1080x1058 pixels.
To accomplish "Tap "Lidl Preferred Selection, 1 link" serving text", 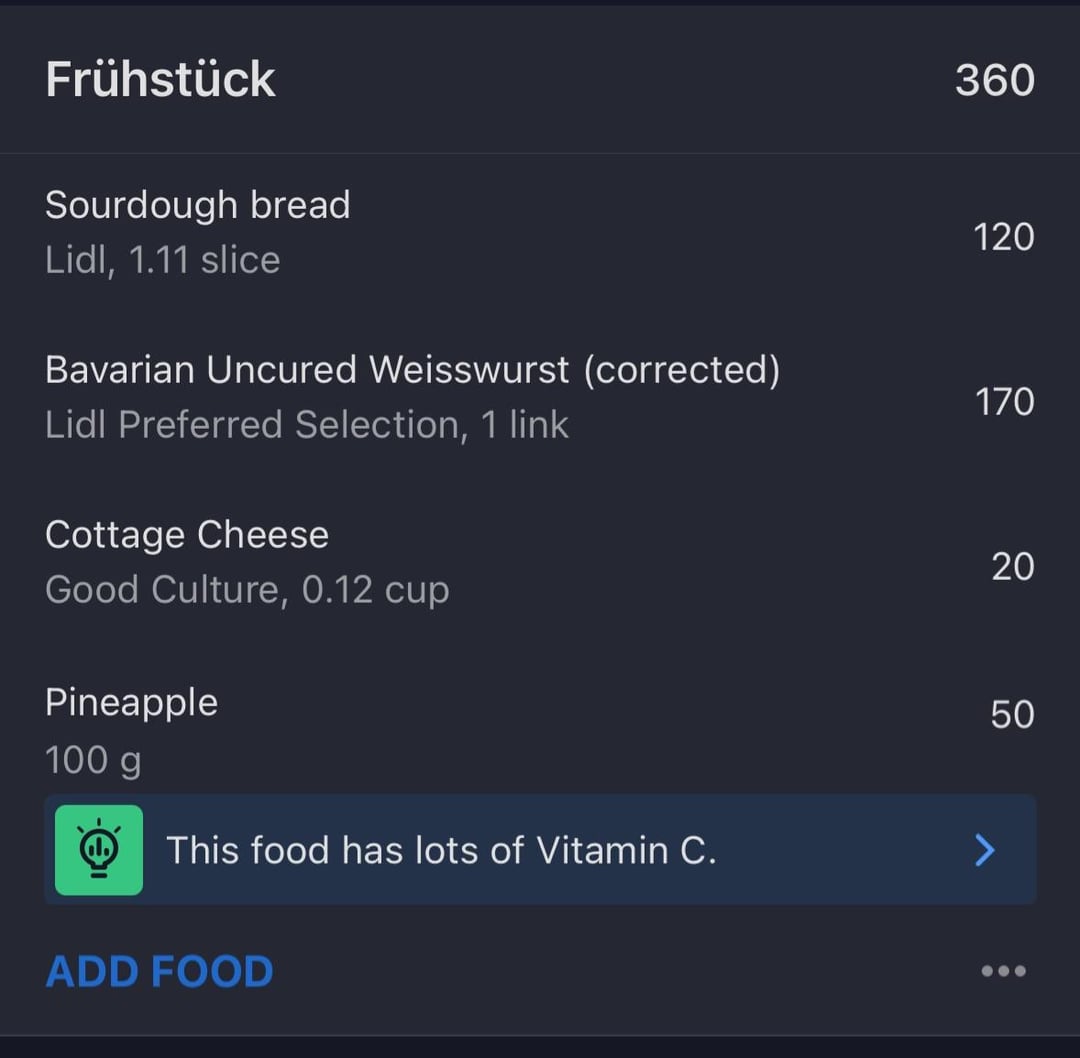I will click(x=307, y=425).
